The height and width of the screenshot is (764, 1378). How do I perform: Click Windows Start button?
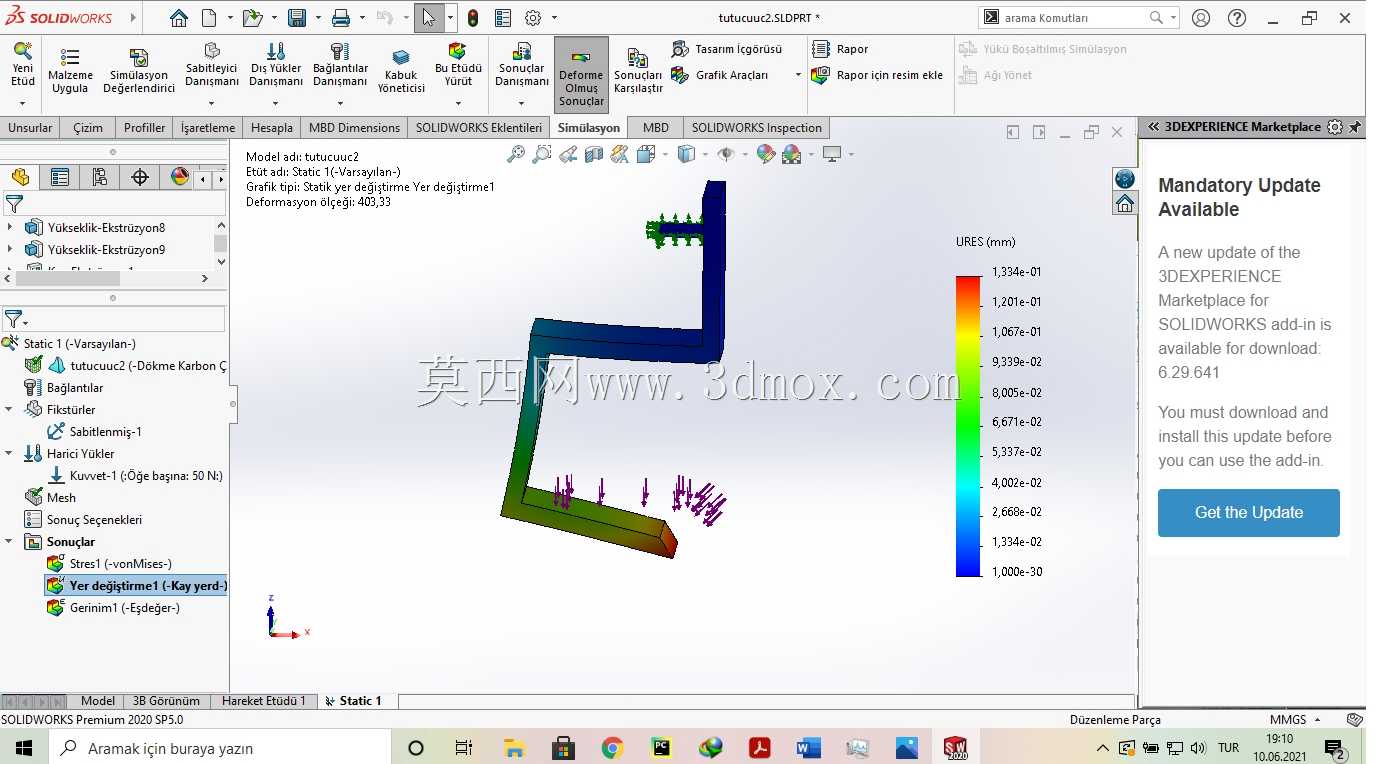[x=23, y=747]
